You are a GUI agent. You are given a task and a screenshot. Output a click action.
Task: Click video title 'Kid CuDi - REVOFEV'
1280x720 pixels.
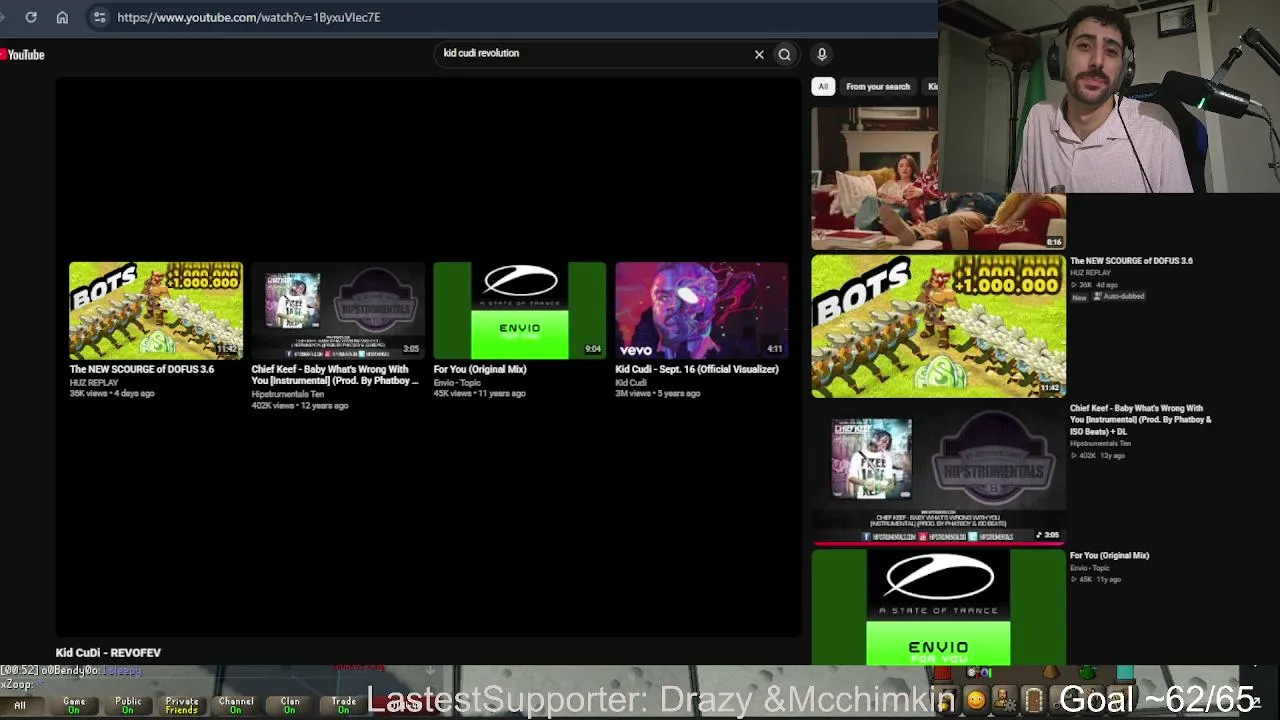click(x=108, y=653)
